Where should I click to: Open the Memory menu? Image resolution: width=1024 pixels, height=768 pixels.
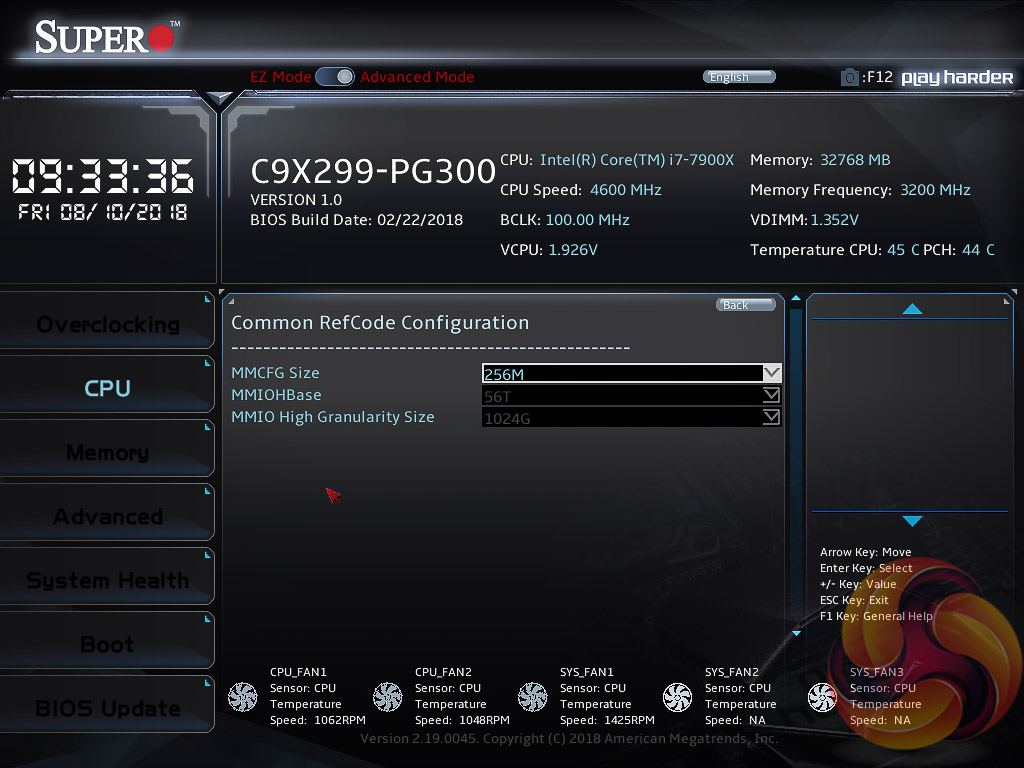(107, 451)
